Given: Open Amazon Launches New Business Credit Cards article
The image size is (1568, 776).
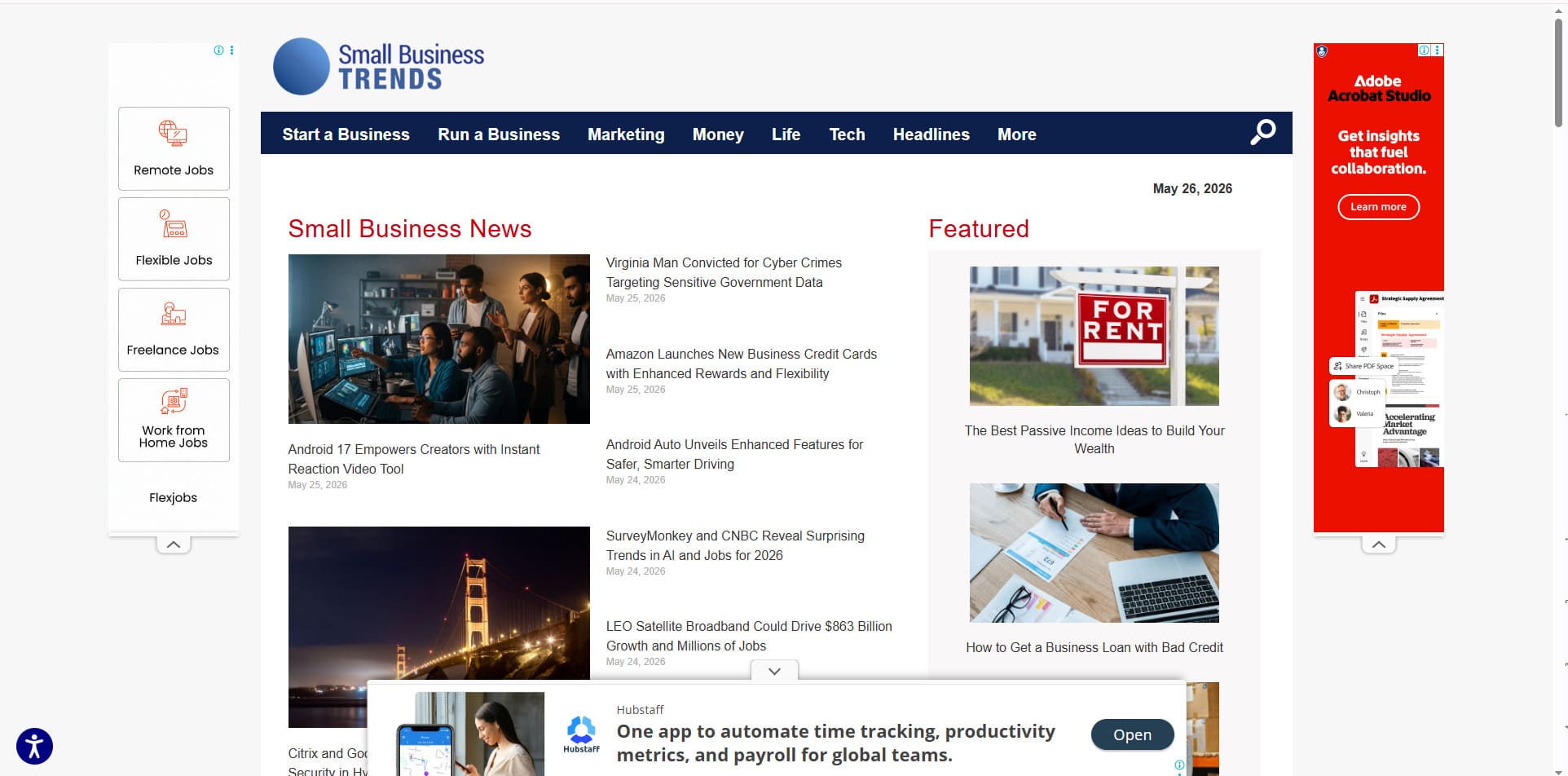Looking at the screenshot, I should (x=741, y=364).
